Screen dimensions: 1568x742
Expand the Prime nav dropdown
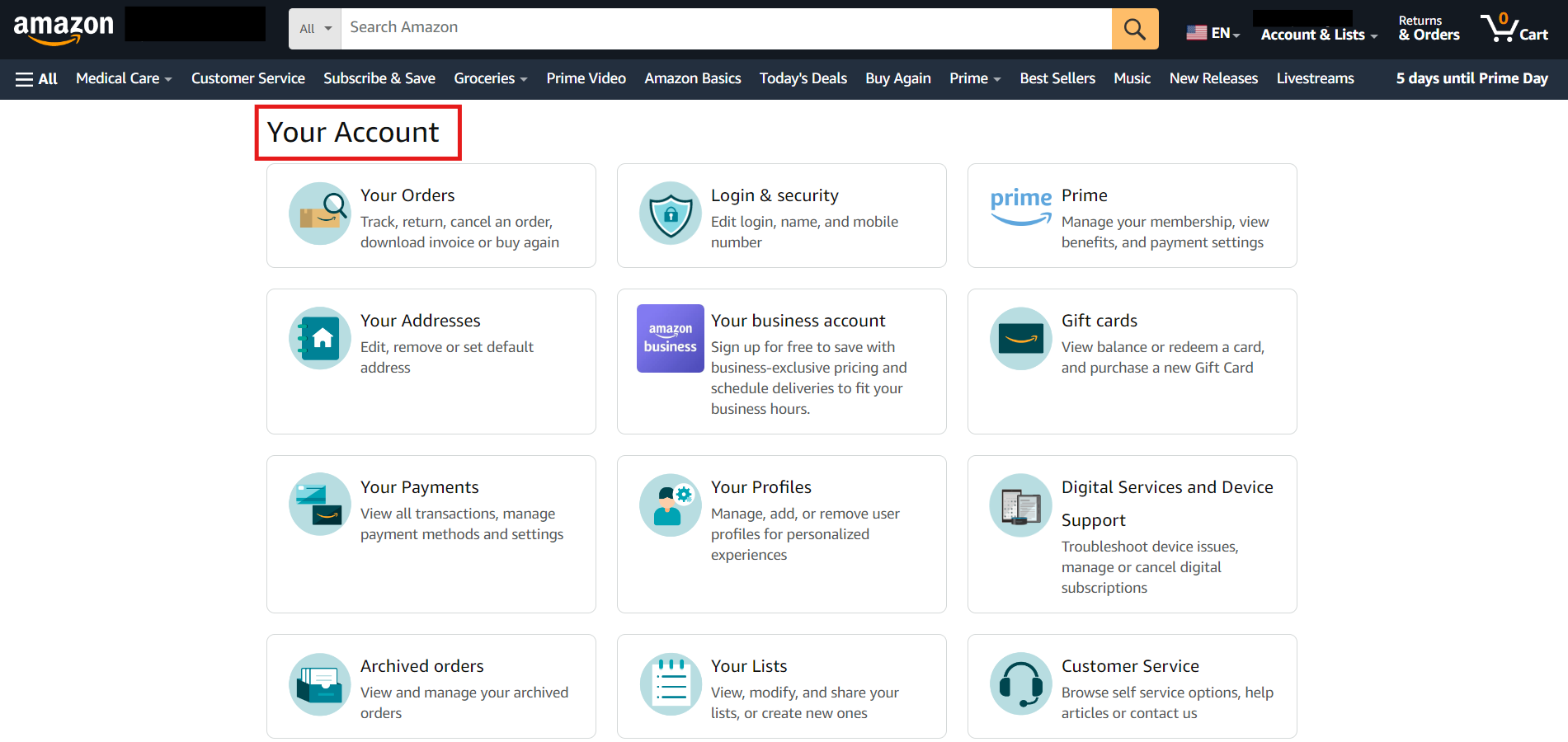click(975, 78)
